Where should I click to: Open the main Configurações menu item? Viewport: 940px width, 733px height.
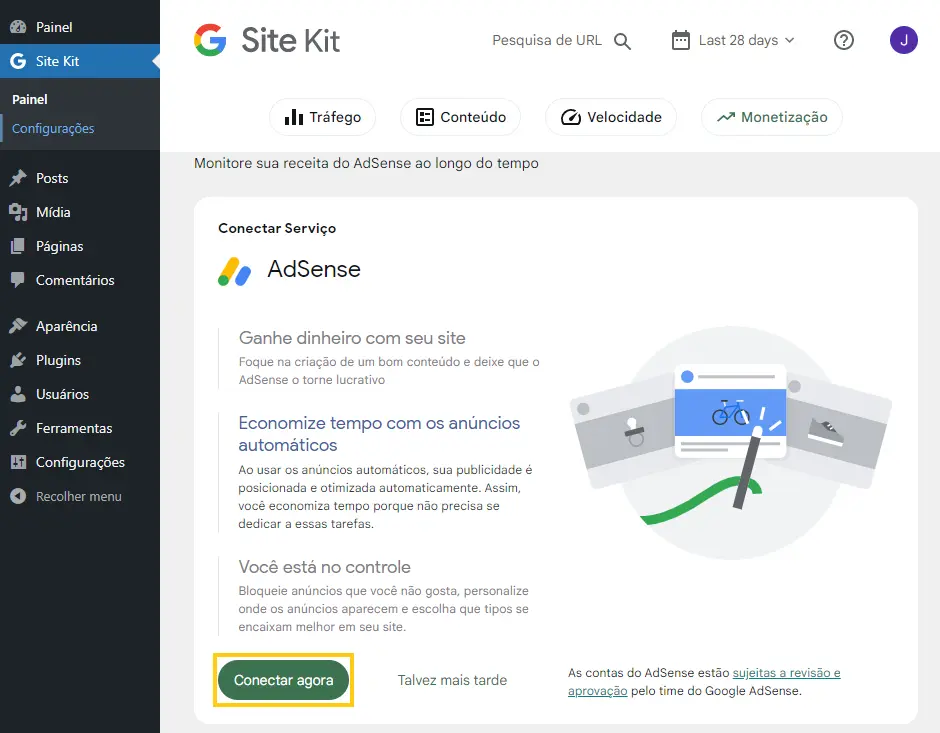[80, 462]
